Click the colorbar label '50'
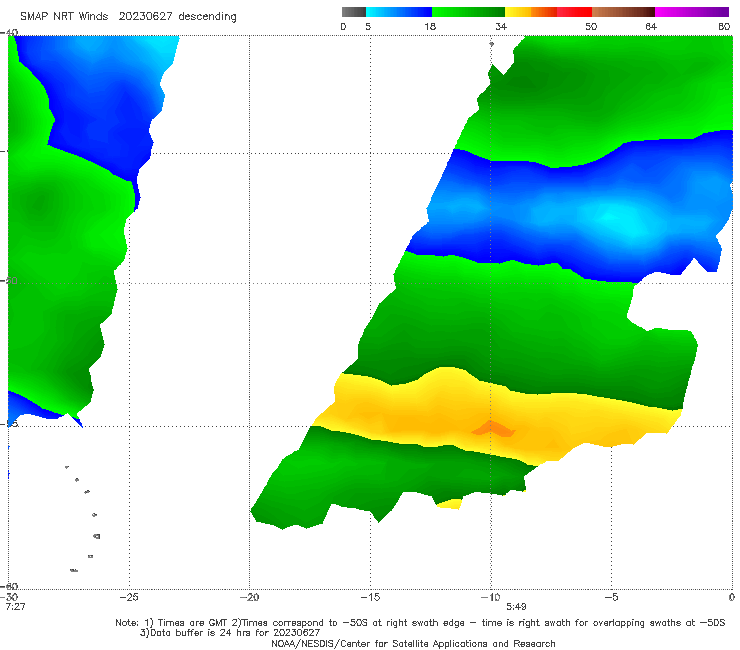This screenshot has width=740, height=650. point(591,27)
